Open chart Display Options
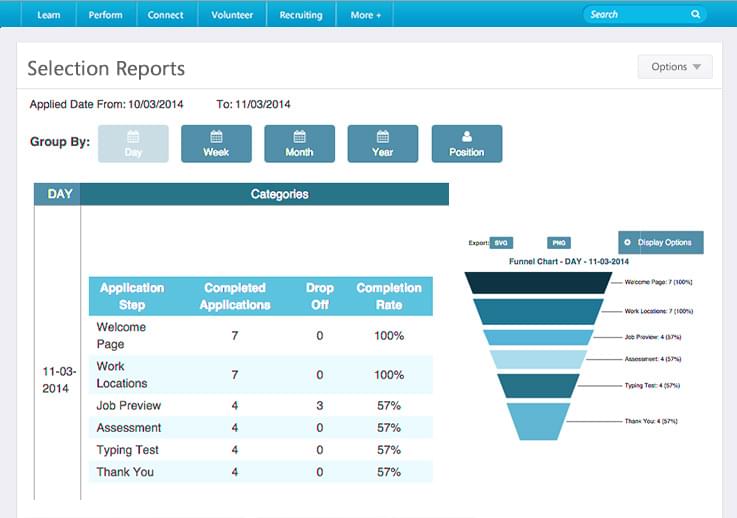This screenshot has height=518, width=737. (x=661, y=243)
